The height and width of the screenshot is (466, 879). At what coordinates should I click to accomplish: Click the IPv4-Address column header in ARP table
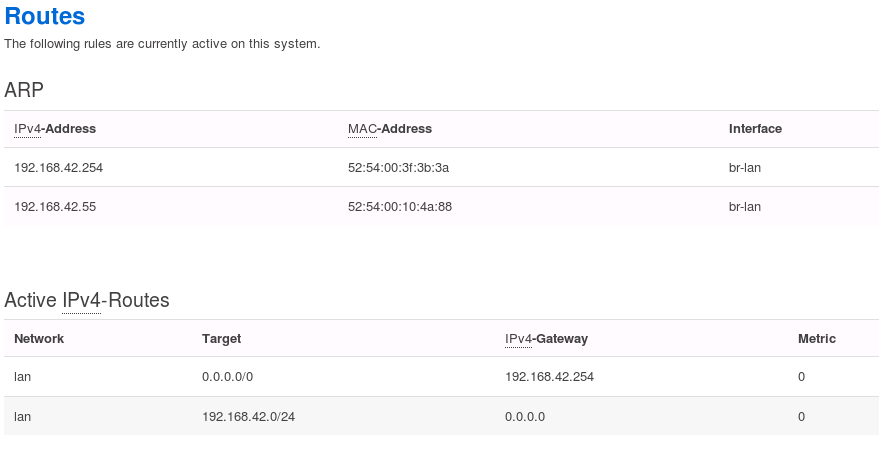pyautogui.click(x=55, y=129)
